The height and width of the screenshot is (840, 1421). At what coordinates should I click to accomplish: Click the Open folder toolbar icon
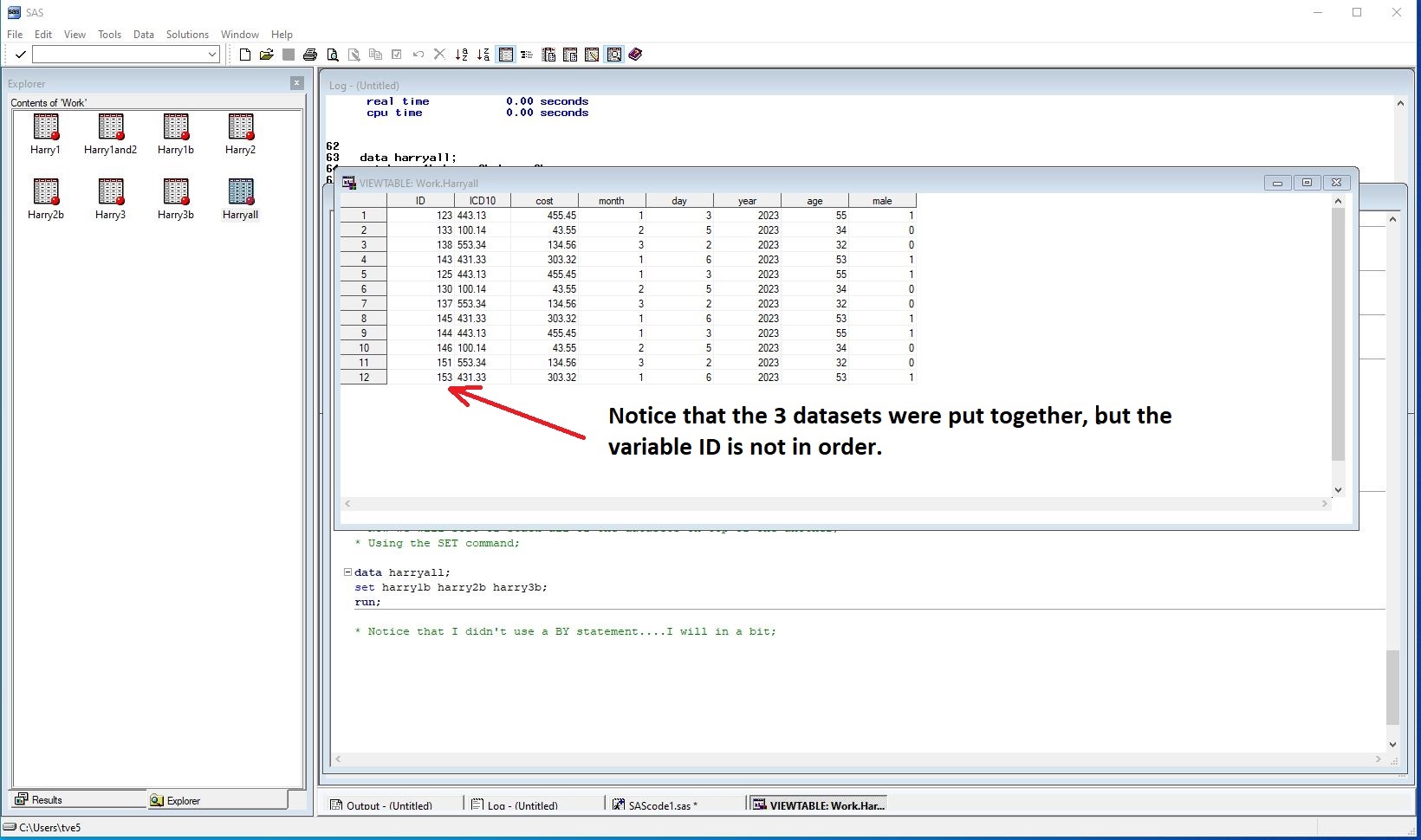(x=267, y=55)
